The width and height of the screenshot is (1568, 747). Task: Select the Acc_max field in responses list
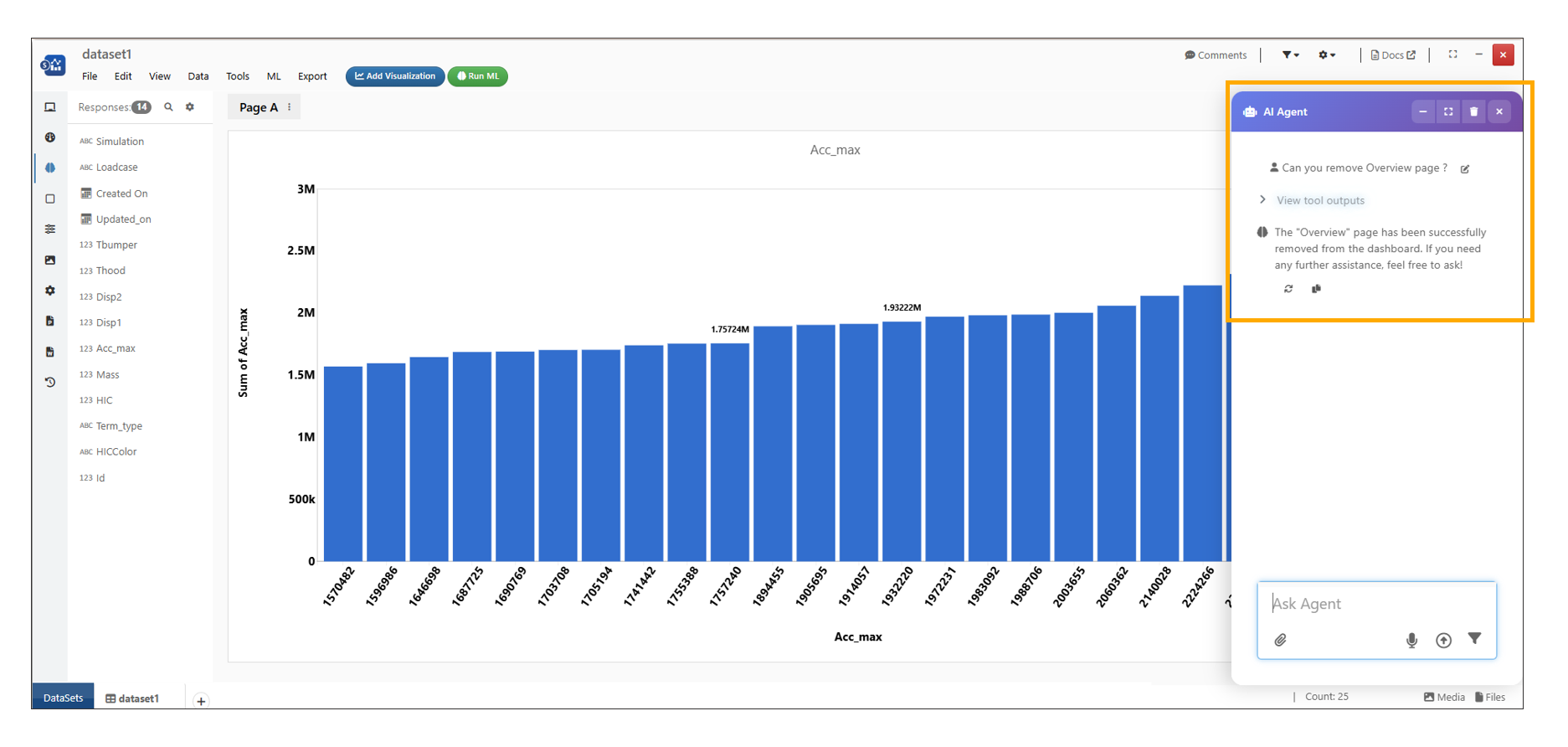click(x=116, y=348)
